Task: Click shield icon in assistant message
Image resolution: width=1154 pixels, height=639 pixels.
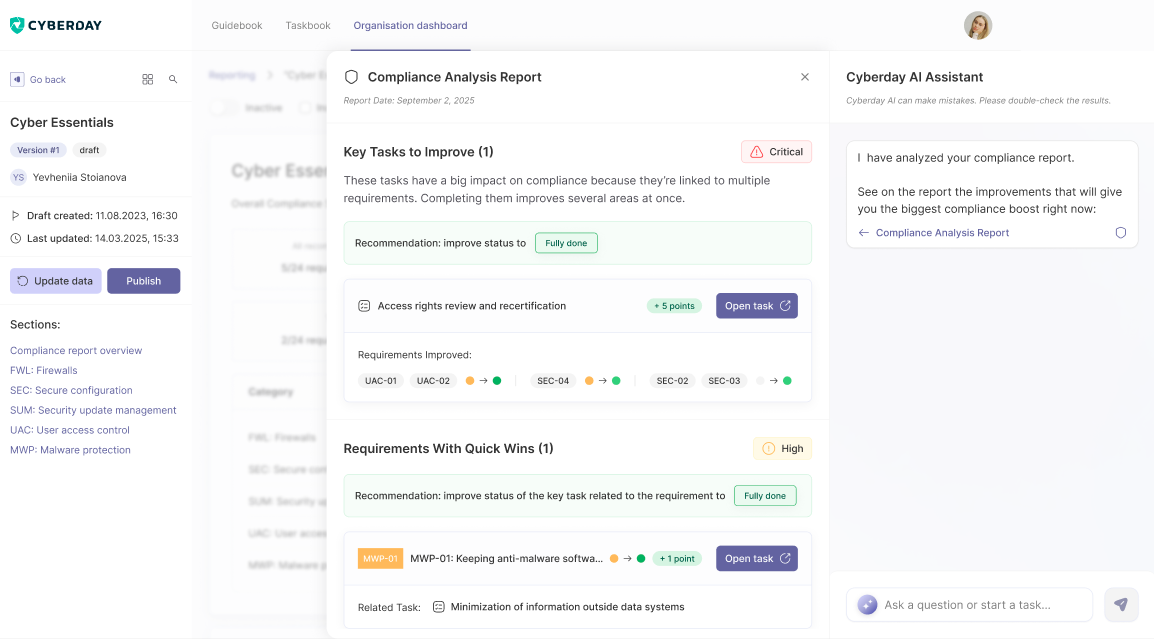Action: pyautogui.click(x=1120, y=233)
